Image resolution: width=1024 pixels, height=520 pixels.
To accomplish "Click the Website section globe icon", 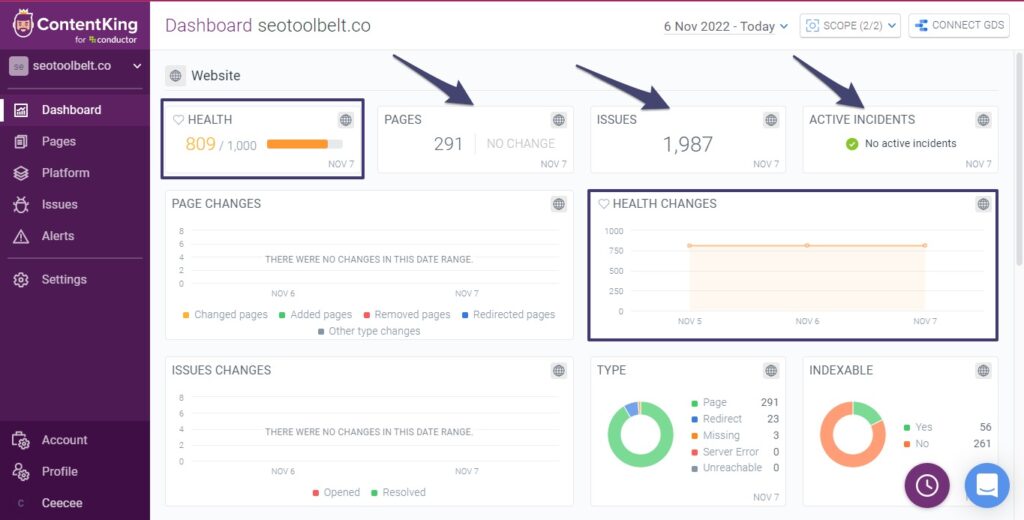I will click(x=175, y=76).
